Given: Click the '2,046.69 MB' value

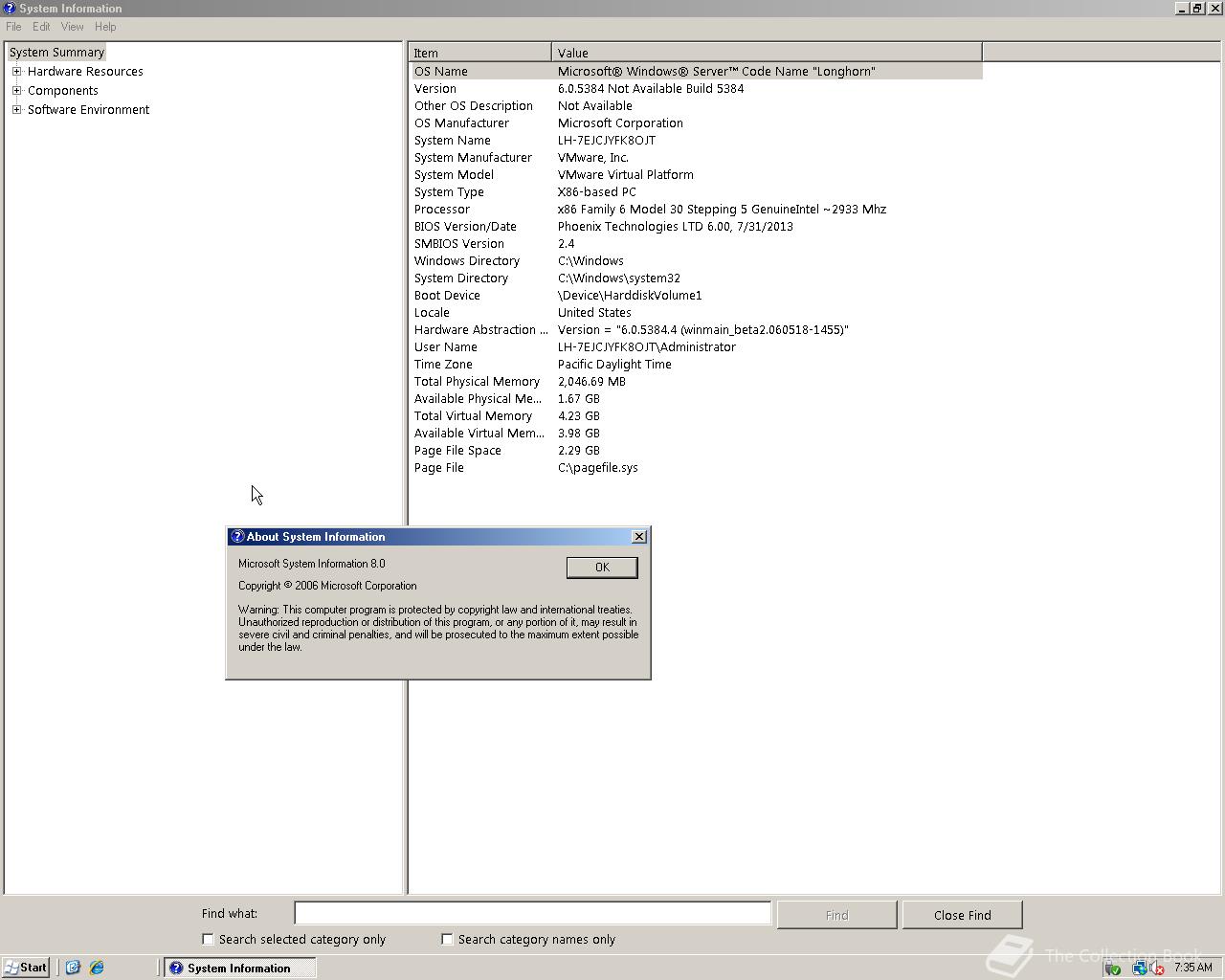Looking at the screenshot, I should tap(591, 382).
